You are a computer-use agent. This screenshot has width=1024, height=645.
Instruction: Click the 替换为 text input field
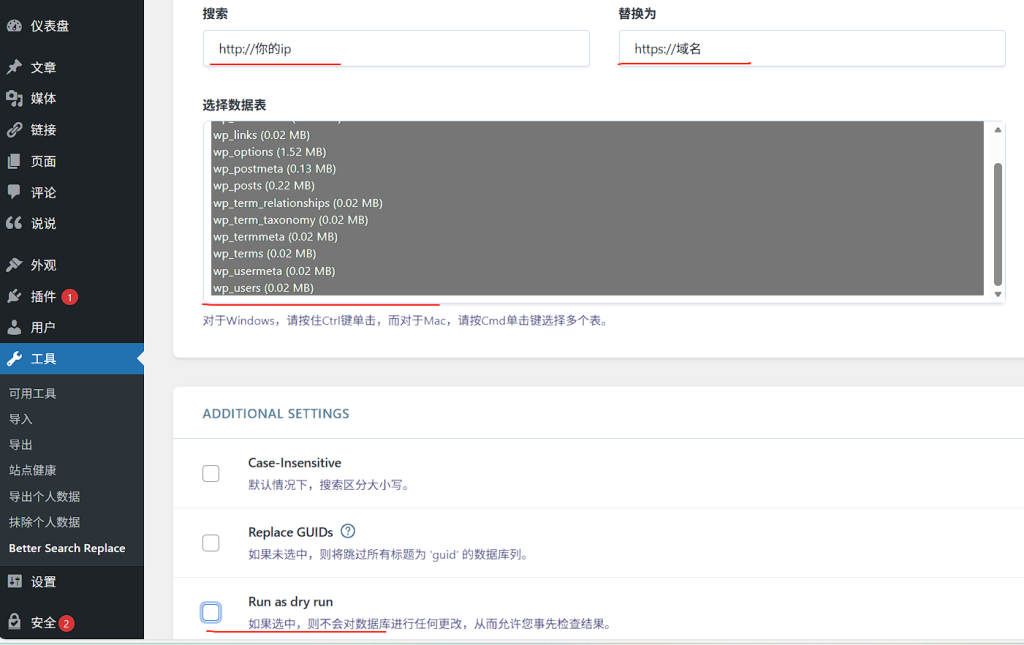coord(811,49)
